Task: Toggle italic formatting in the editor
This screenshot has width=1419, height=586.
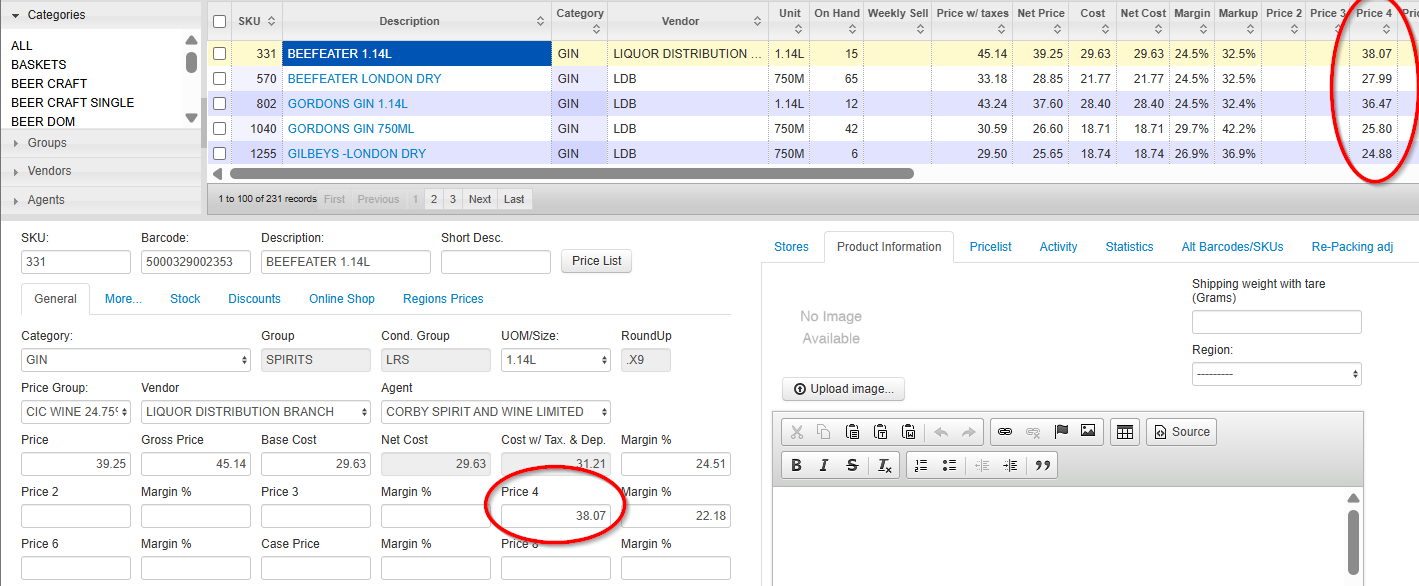Action: click(824, 465)
